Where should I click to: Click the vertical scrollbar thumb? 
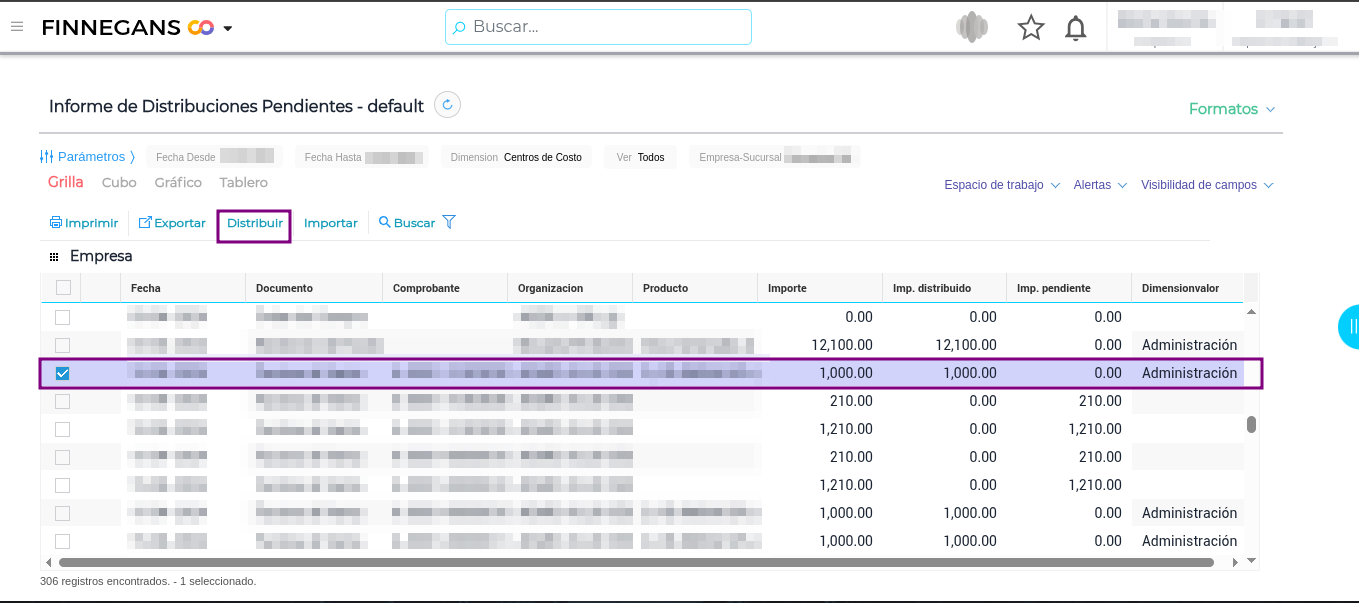tap(1251, 424)
